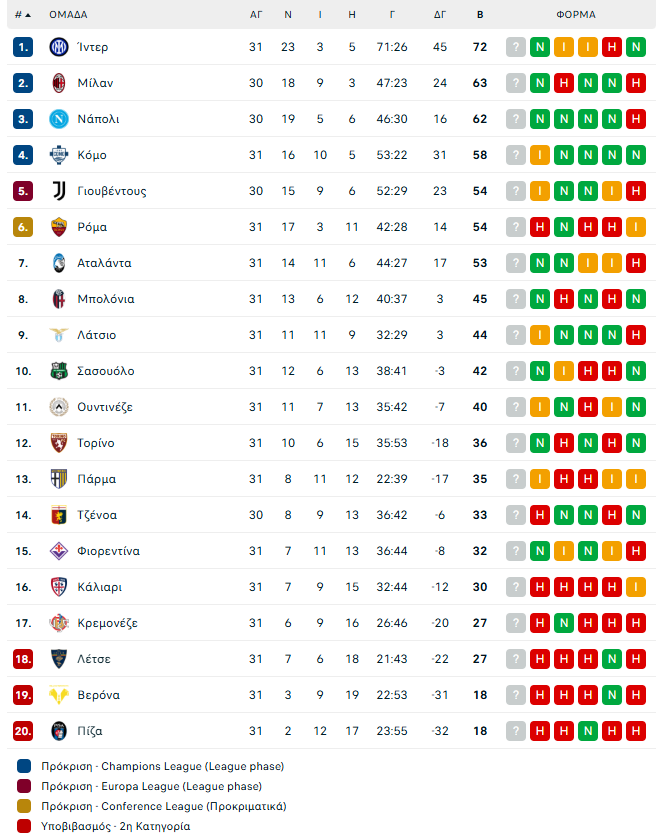Select the Ρόμα team crest
Viewport: 661px width, 836px height.
[58, 227]
